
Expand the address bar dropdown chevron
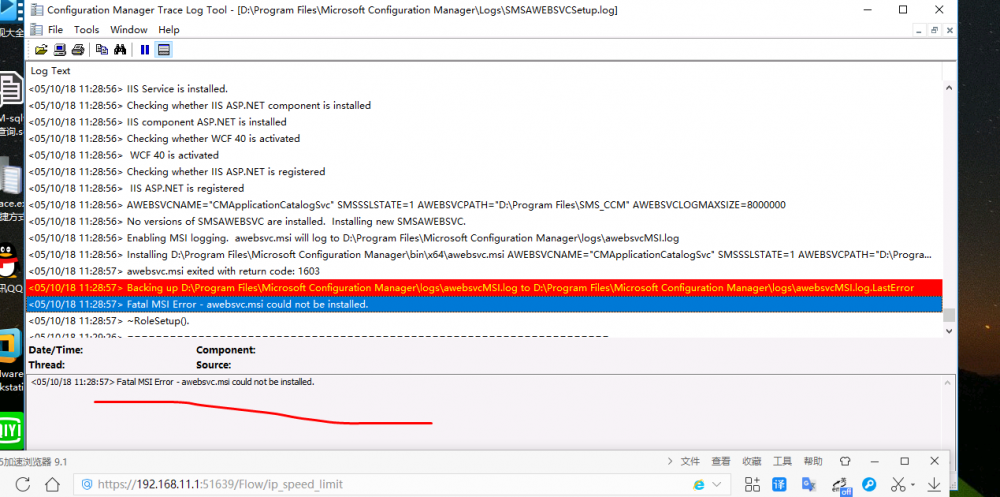716,484
